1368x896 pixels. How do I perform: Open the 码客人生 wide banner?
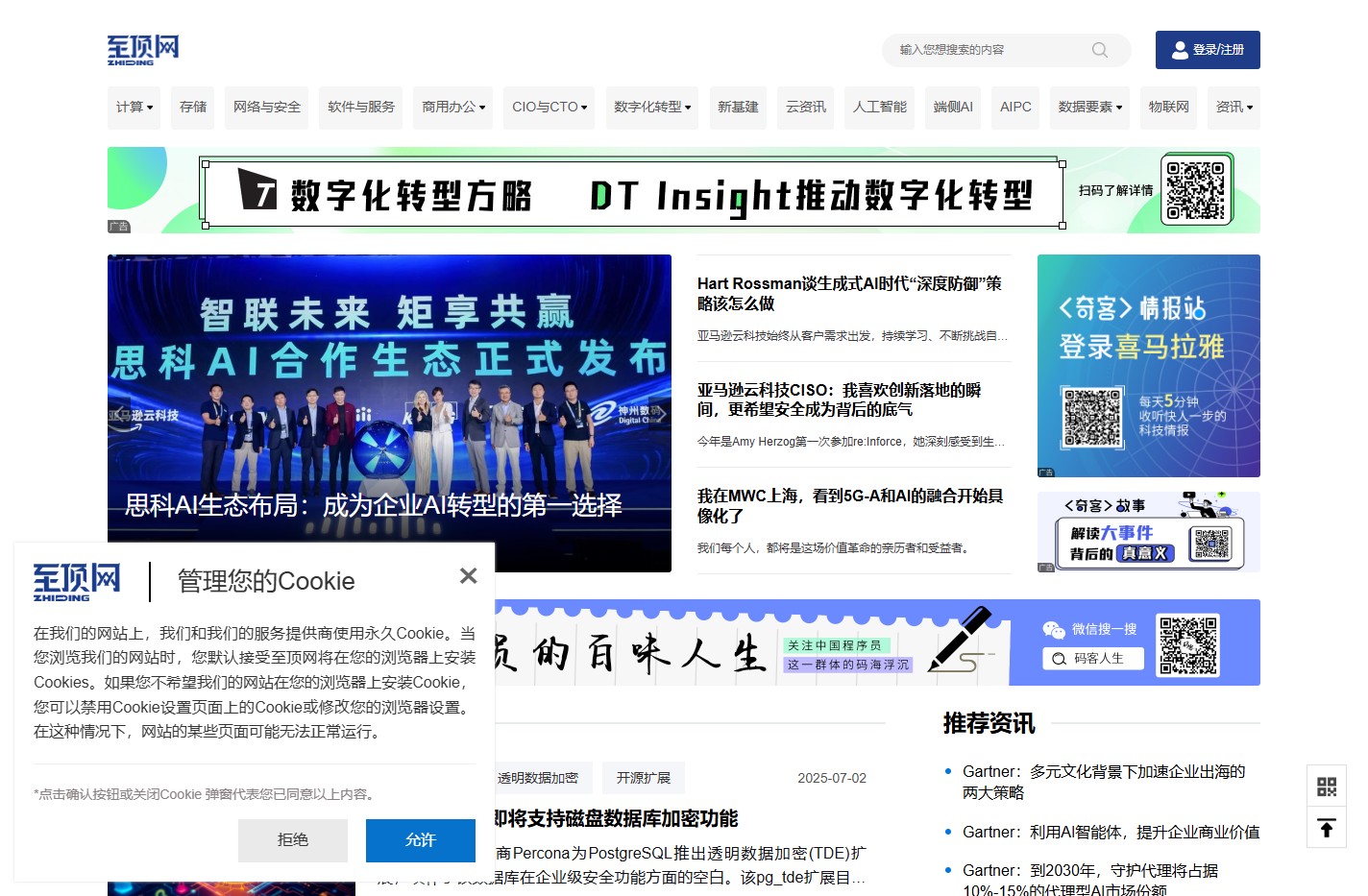pyautogui.click(x=877, y=642)
